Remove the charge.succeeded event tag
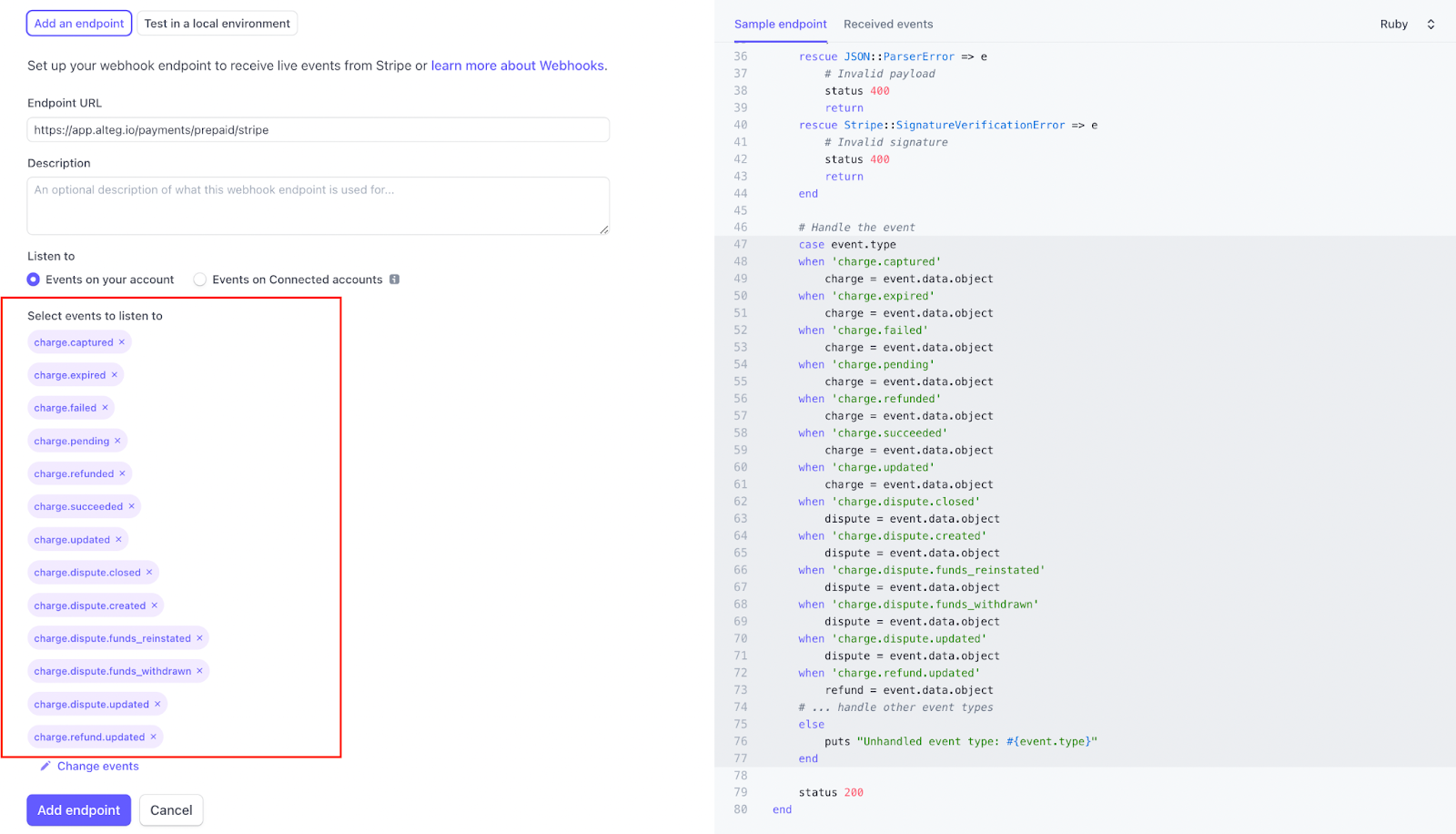The height and width of the screenshot is (834, 1456). pos(131,506)
